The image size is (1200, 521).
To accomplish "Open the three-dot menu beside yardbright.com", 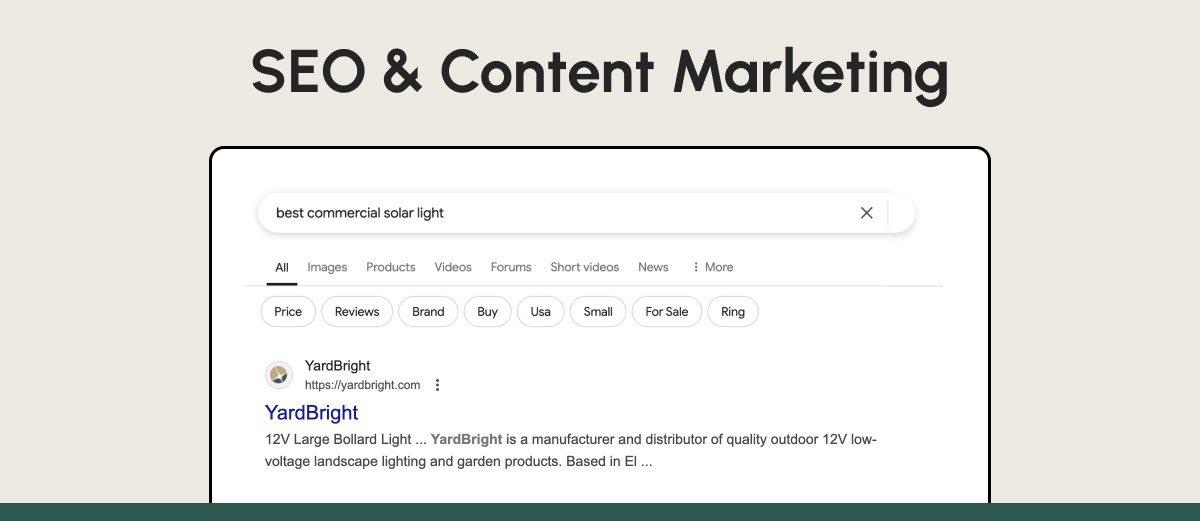I will coord(437,385).
